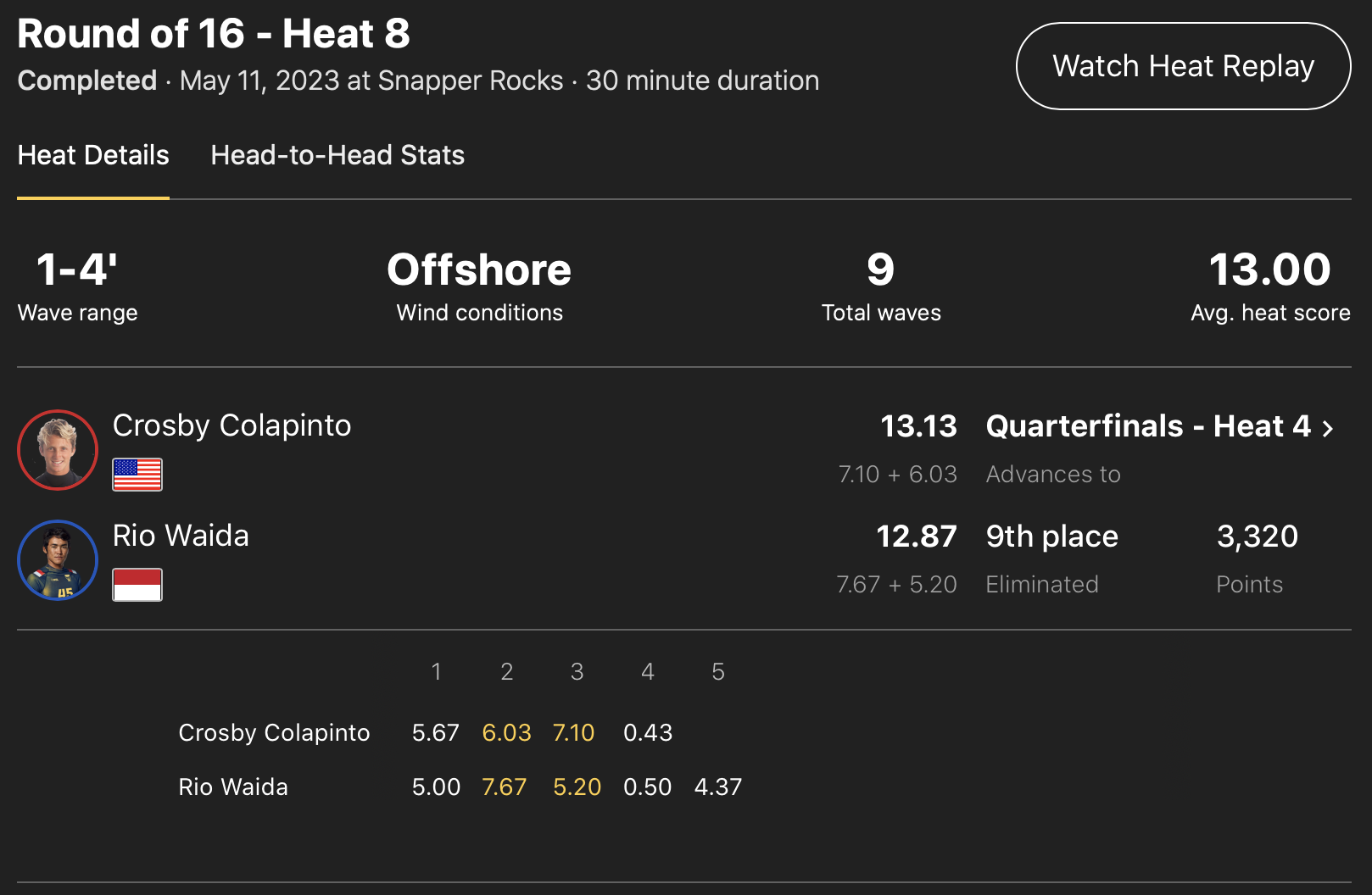This screenshot has width=1372, height=895.
Task: Switch to the Head-to-Head Stats tab
Action: click(337, 155)
